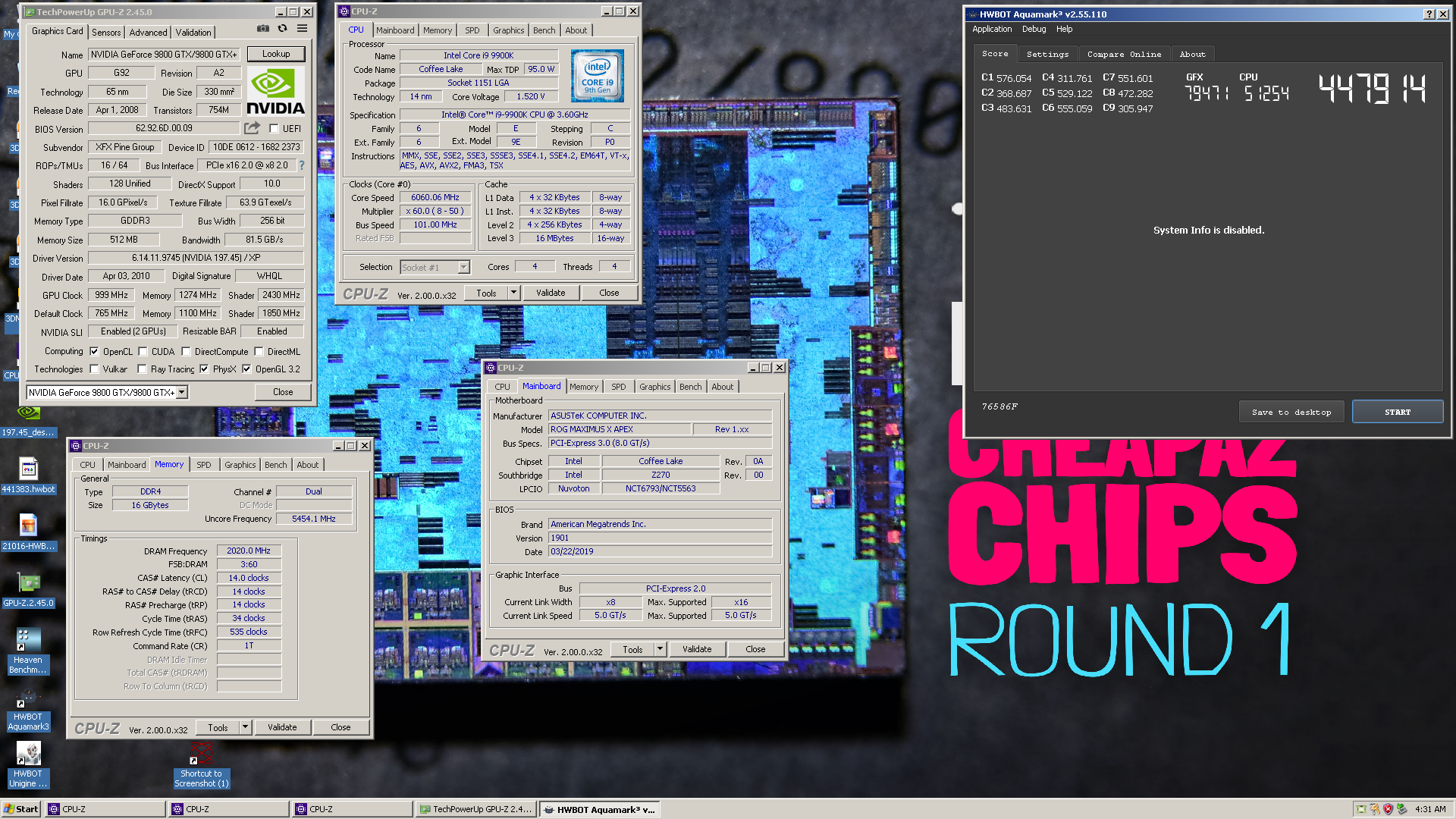Click the Core Speed 6060.06 MHz value
Viewport: 1456px width, 819px height.
(435, 197)
